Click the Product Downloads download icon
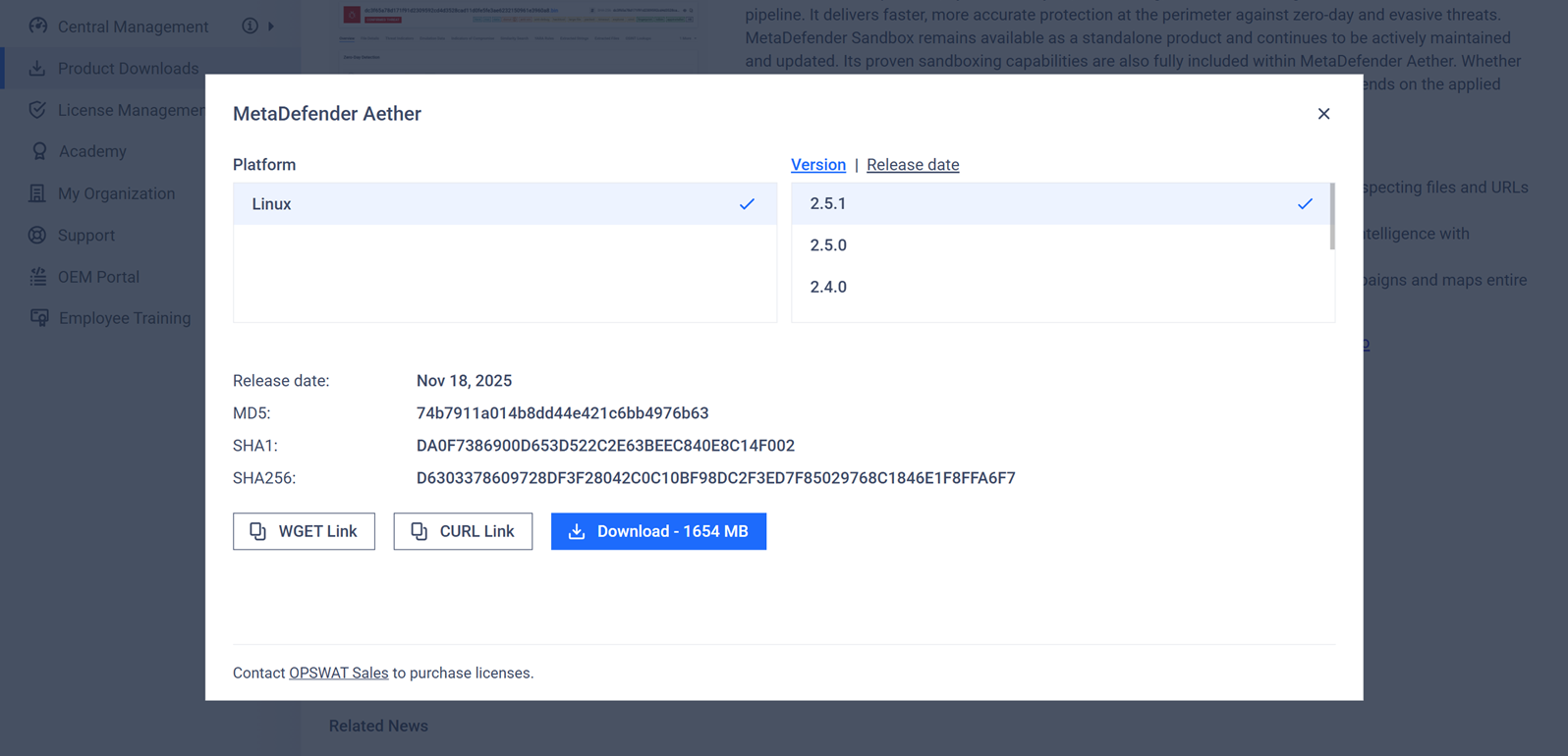Viewport: 1568px width, 756px height. tap(37, 69)
